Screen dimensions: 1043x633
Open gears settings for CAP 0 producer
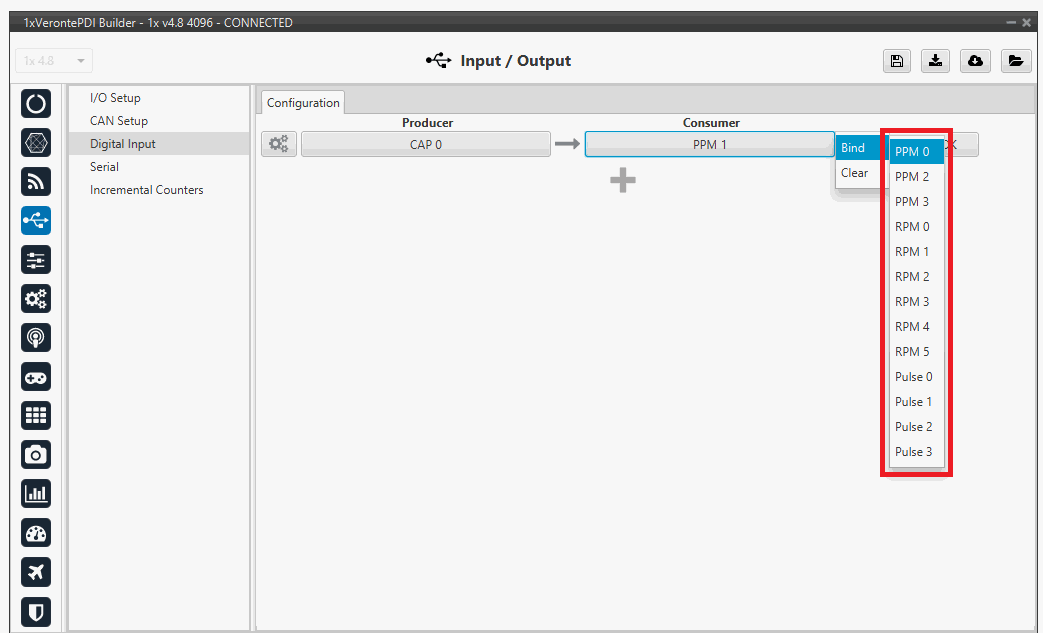pyautogui.click(x=279, y=144)
